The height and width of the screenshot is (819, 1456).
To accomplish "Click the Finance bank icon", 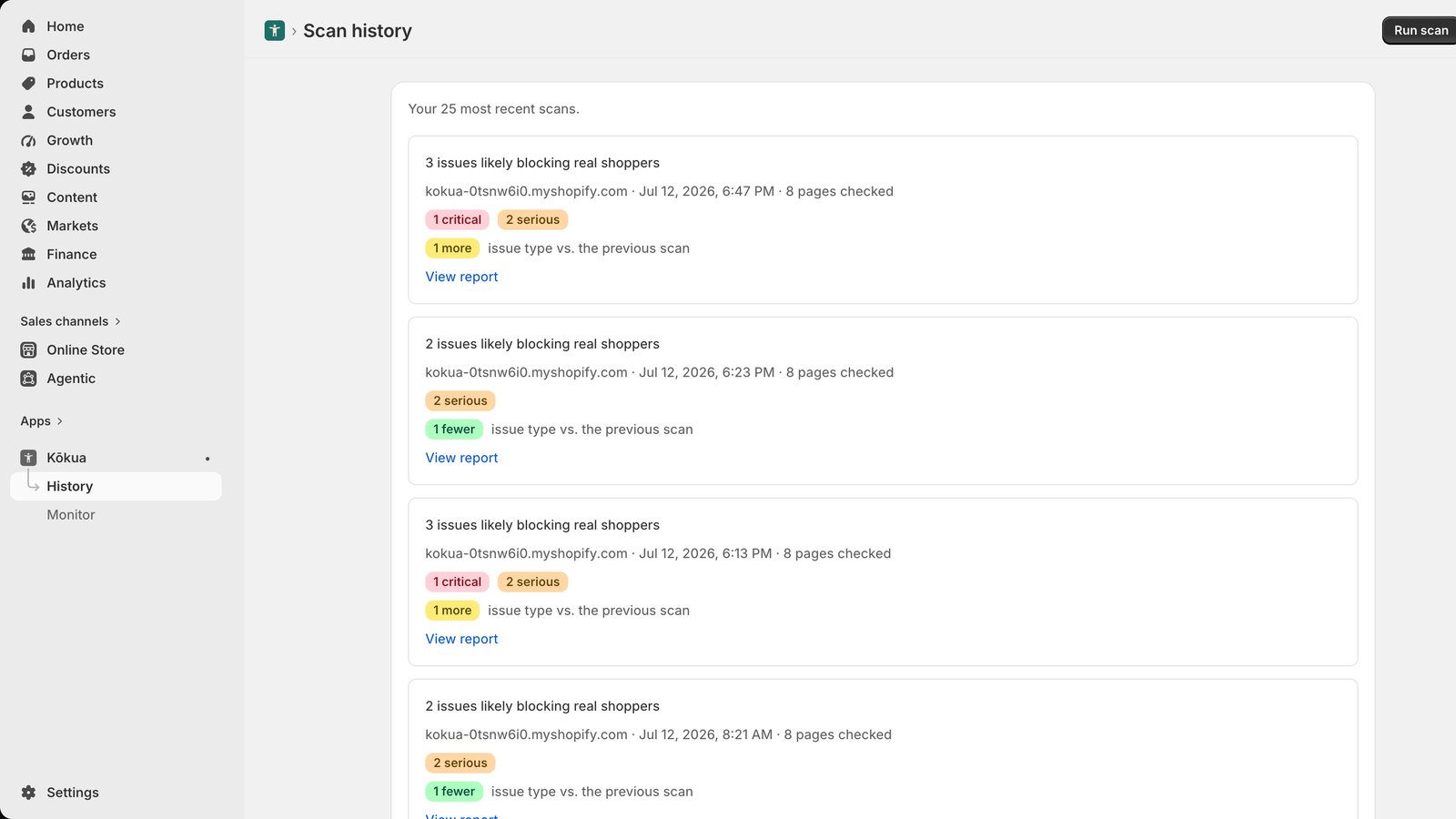I will (28, 254).
